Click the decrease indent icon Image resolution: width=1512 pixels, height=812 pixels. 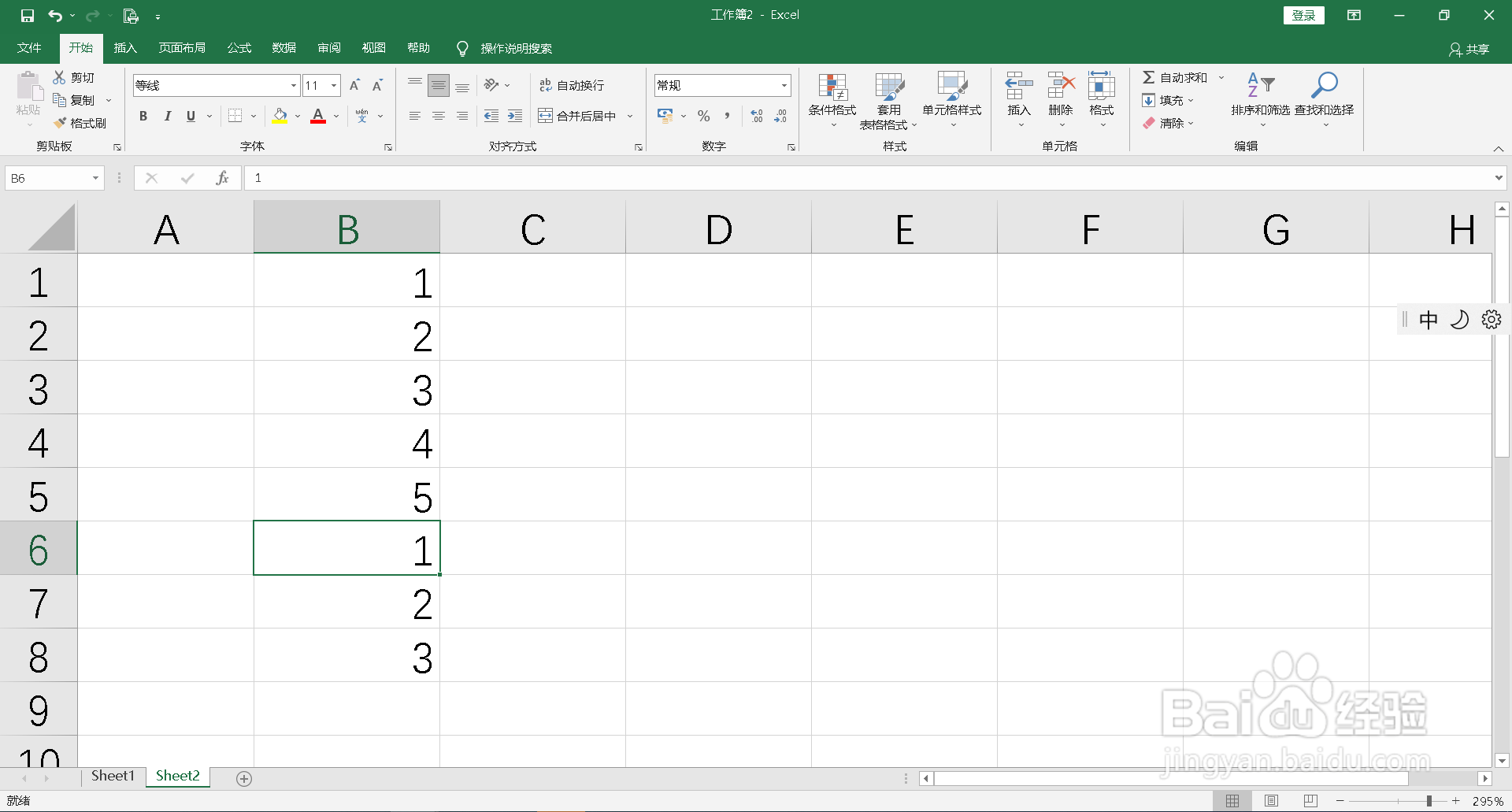[x=491, y=116]
